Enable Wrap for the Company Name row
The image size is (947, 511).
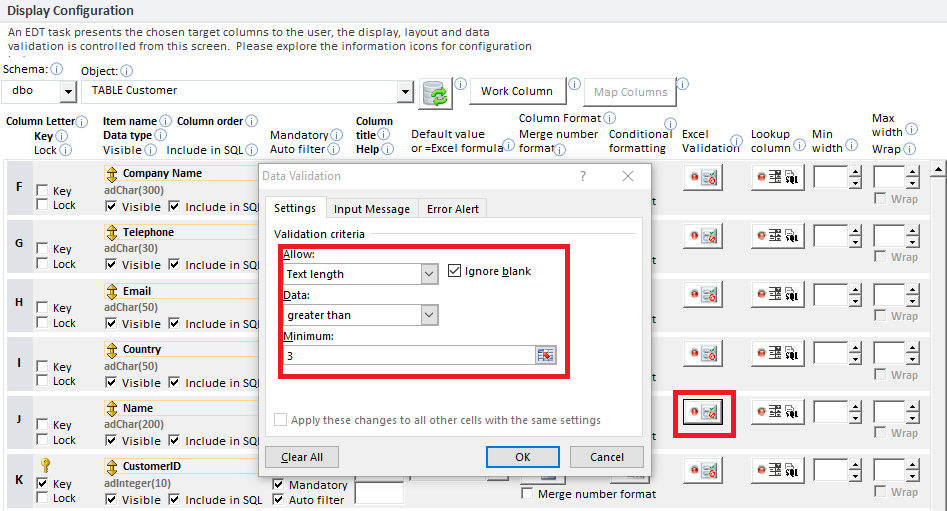pos(881,199)
